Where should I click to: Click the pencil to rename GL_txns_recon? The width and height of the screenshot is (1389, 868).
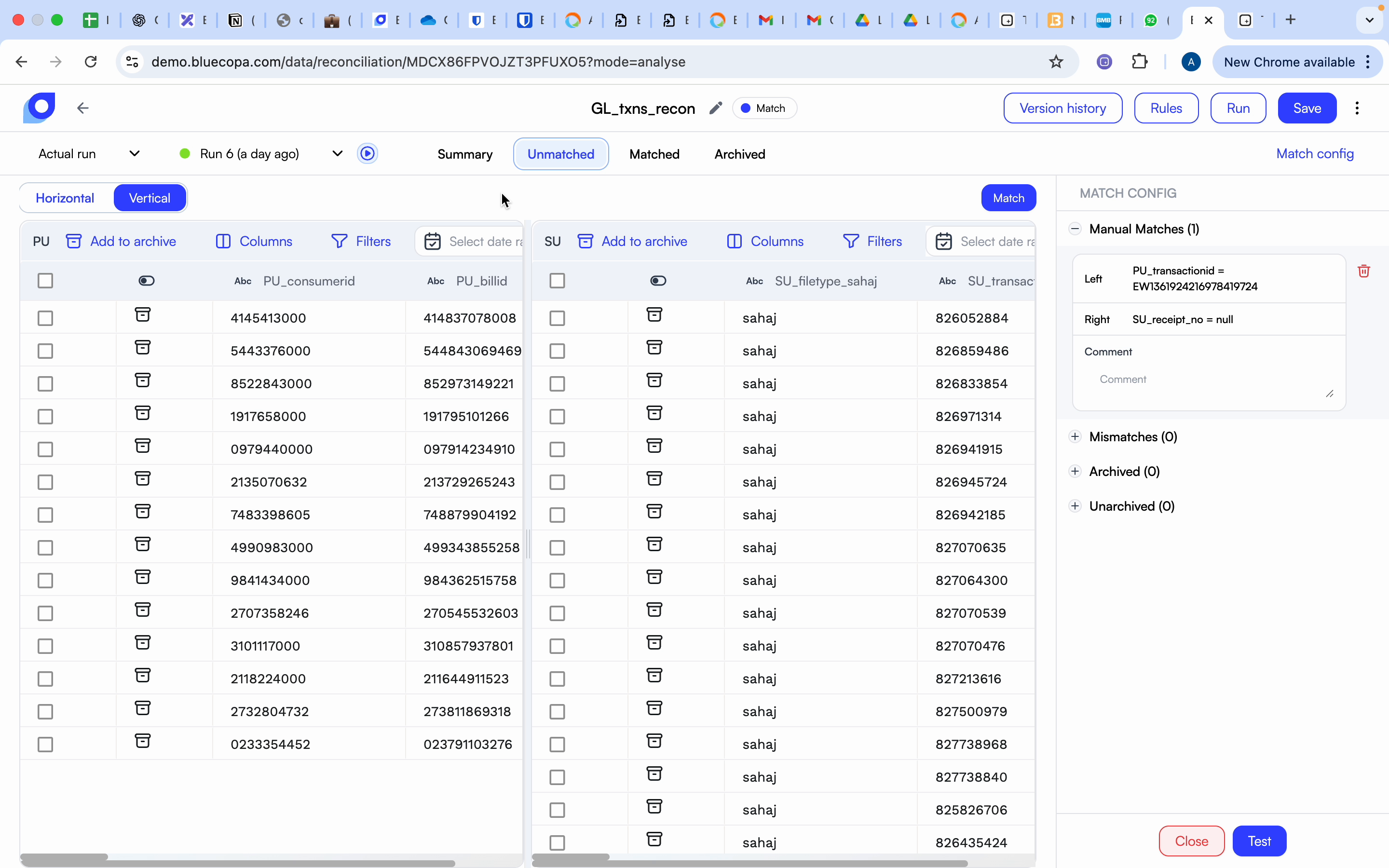pos(715,108)
